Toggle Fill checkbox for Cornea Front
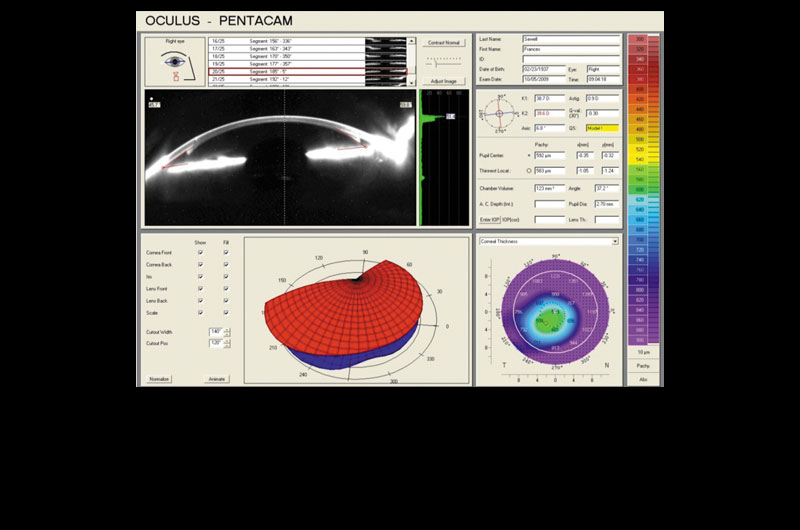 tap(226, 253)
